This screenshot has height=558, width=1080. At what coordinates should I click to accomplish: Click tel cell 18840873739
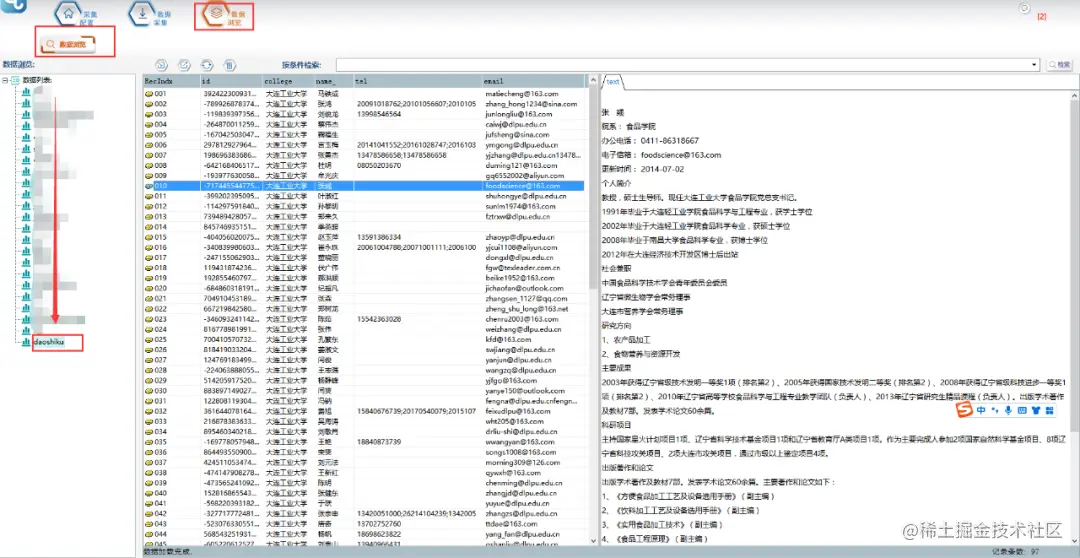point(380,442)
